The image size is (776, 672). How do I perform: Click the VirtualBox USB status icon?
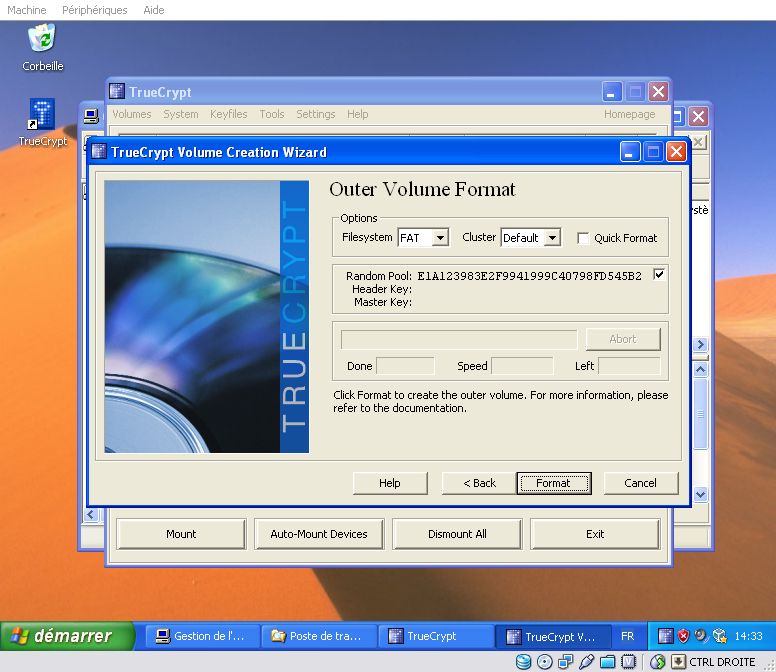[x=586, y=662]
